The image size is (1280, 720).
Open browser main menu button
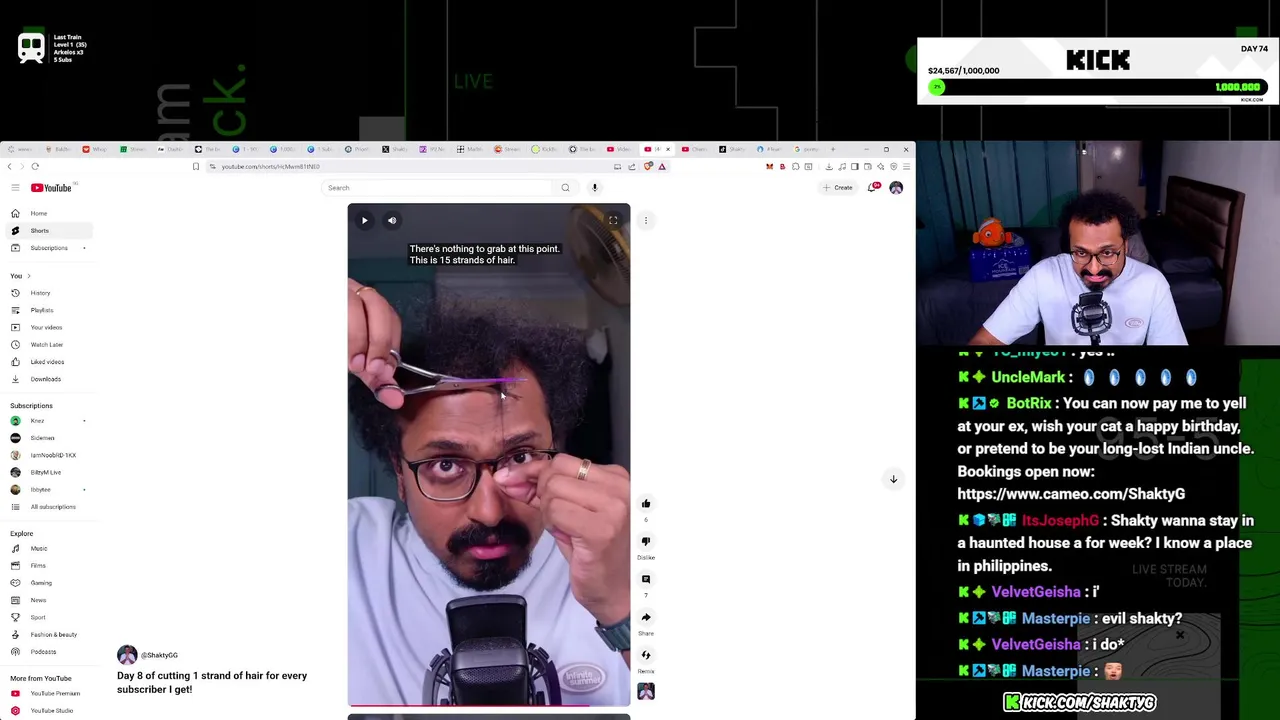[x=906, y=166]
